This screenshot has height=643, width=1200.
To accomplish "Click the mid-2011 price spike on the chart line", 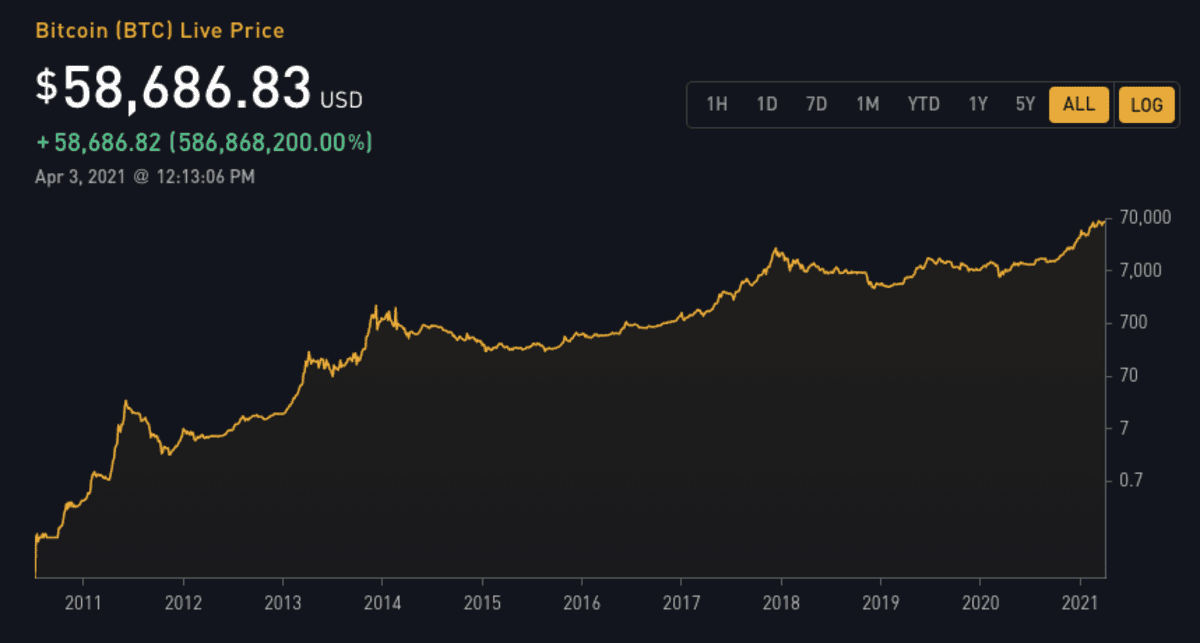I will click(x=125, y=401).
